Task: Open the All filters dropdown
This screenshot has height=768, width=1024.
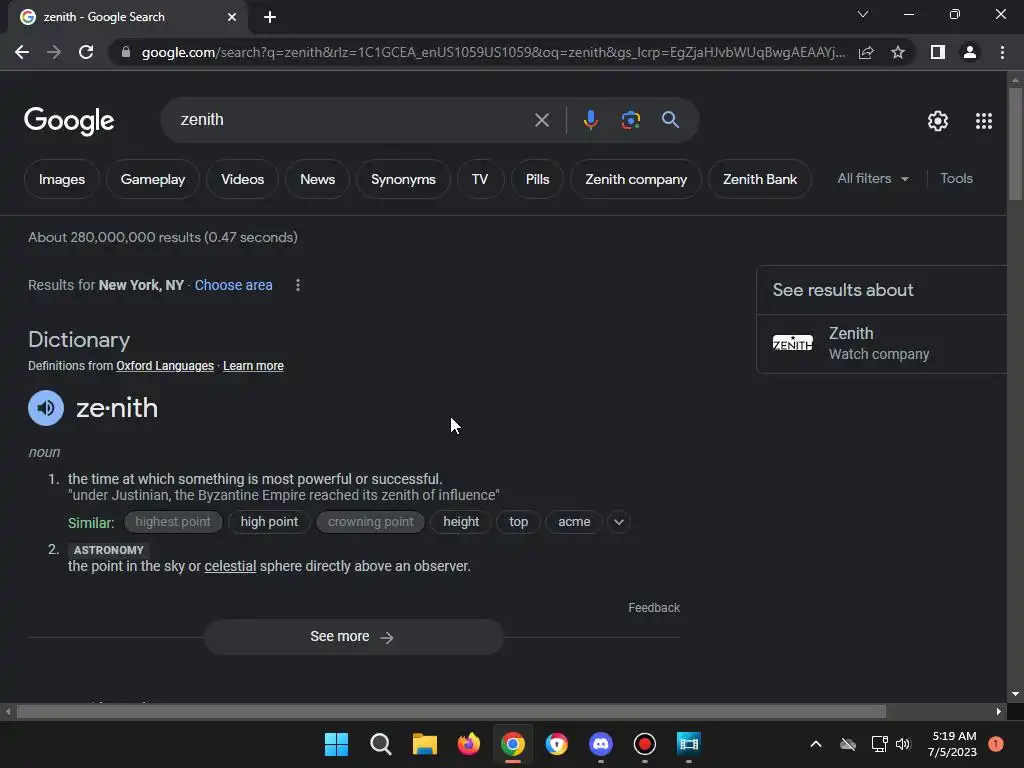Action: 873,178
